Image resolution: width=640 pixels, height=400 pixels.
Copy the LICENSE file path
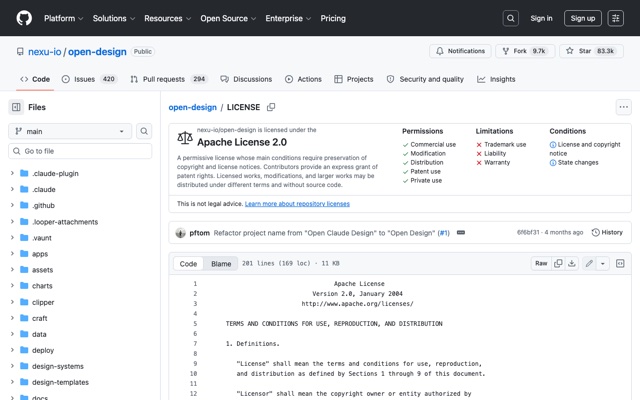tap(271, 107)
